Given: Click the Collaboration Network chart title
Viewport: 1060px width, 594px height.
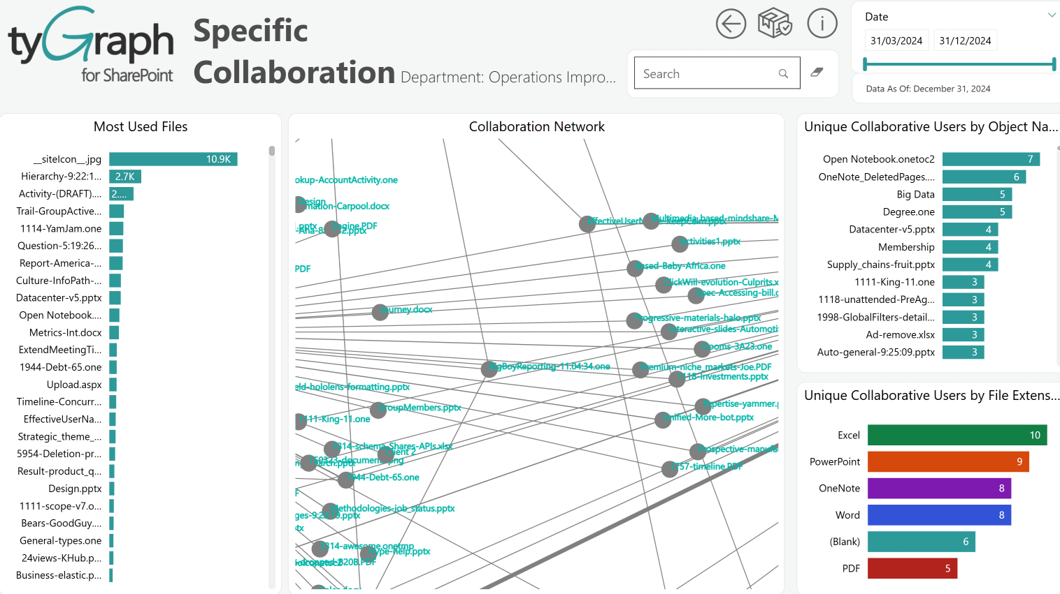Looking at the screenshot, I should pos(537,126).
